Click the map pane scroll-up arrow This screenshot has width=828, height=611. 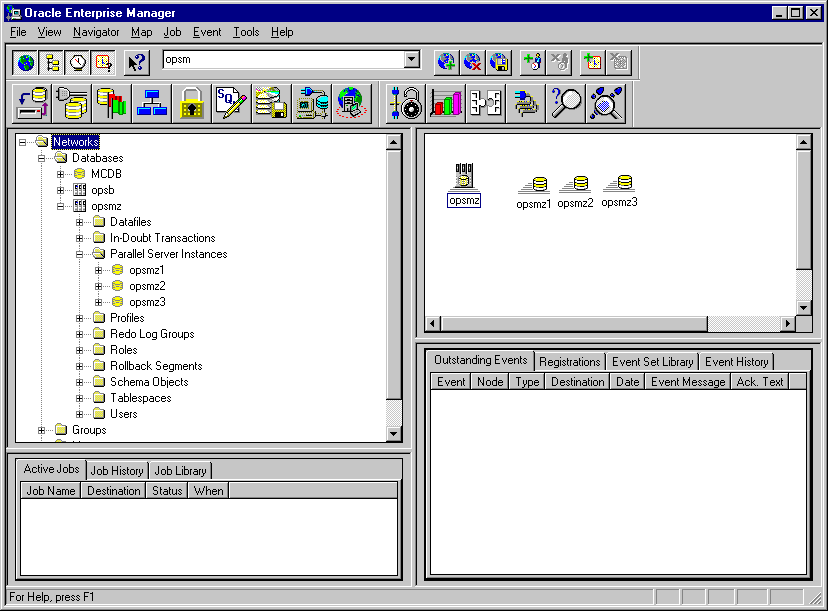[x=803, y=142]
